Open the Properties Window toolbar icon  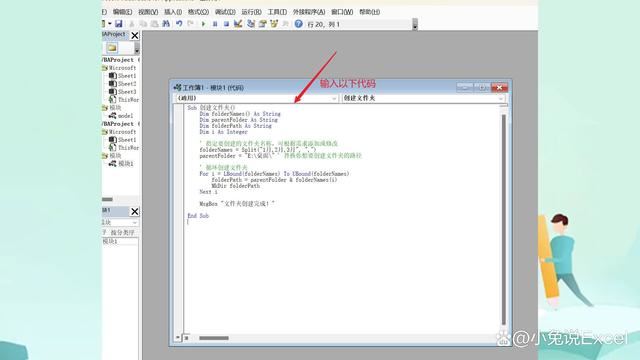pos(262,24)
